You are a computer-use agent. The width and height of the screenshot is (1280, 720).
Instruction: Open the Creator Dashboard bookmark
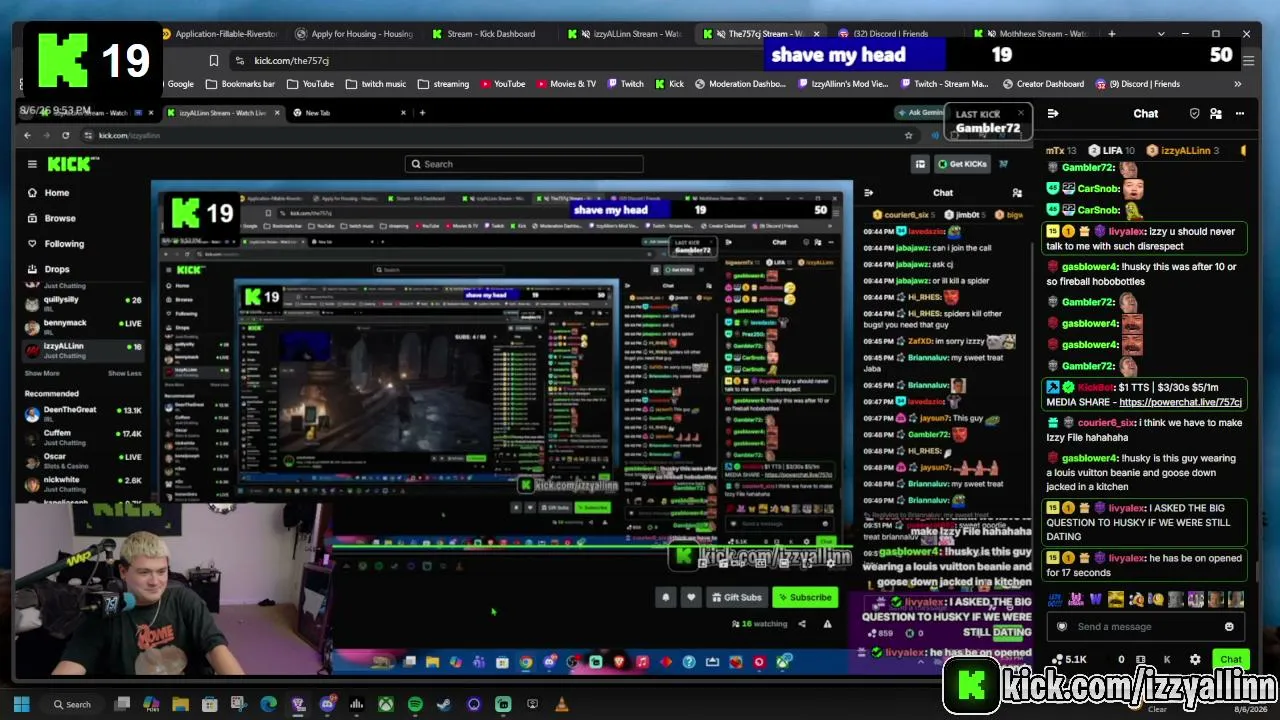click(1042, 84)
